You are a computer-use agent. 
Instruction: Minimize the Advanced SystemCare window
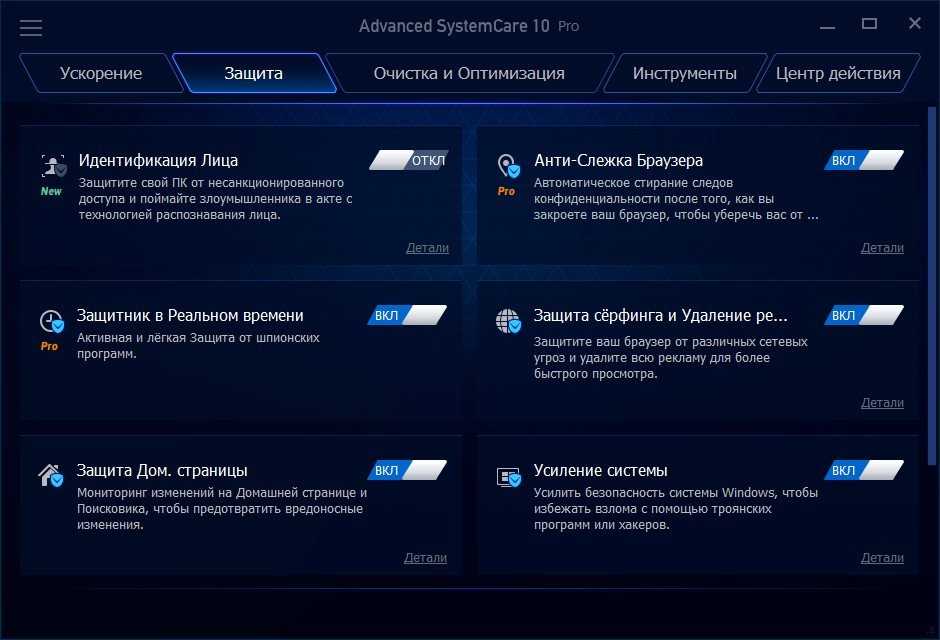point(827,27)
